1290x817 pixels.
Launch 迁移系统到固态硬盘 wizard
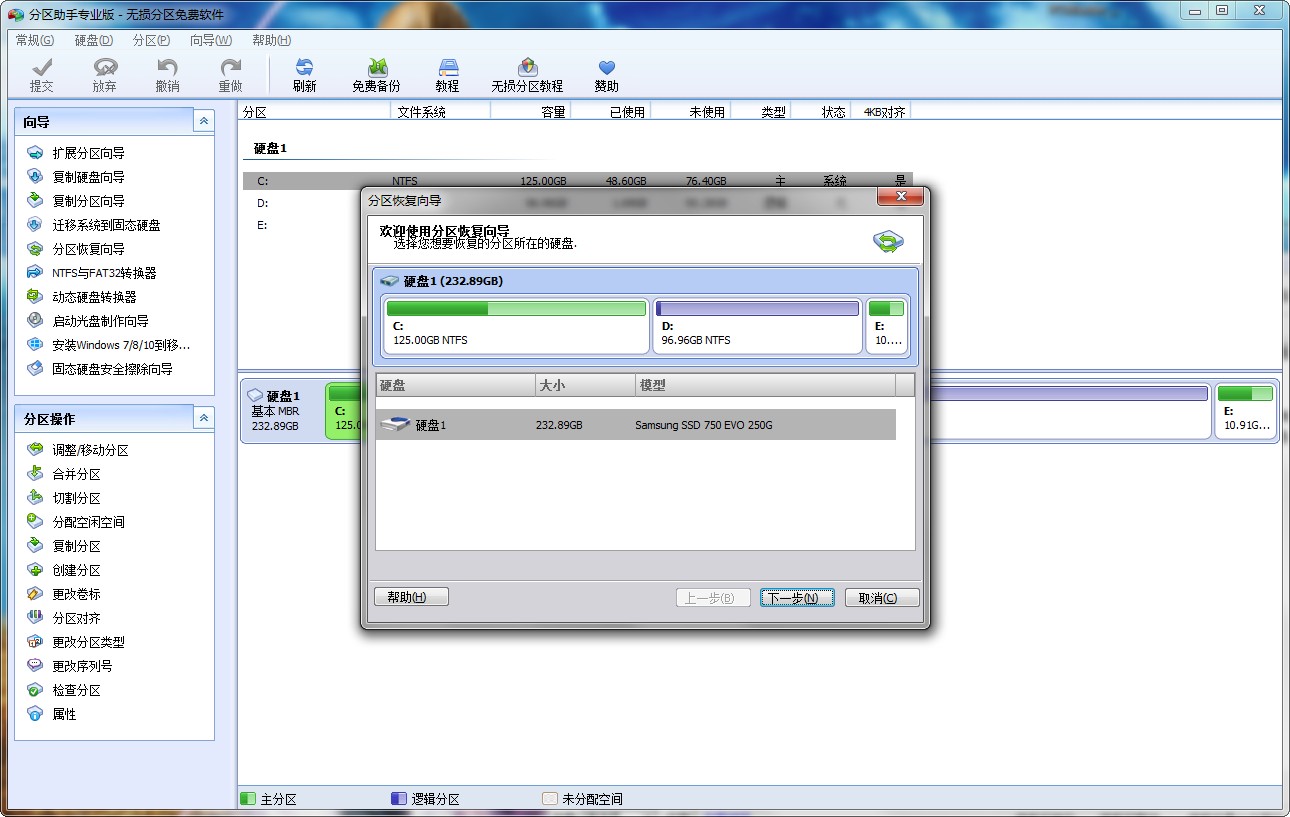[x=106, y=225]
